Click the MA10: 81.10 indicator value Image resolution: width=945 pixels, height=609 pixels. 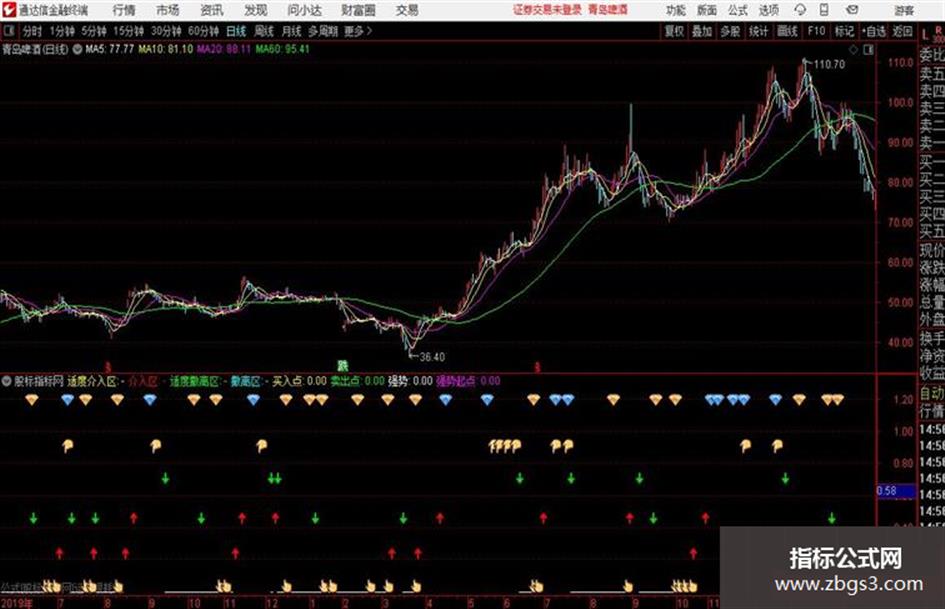coord(166,49)
